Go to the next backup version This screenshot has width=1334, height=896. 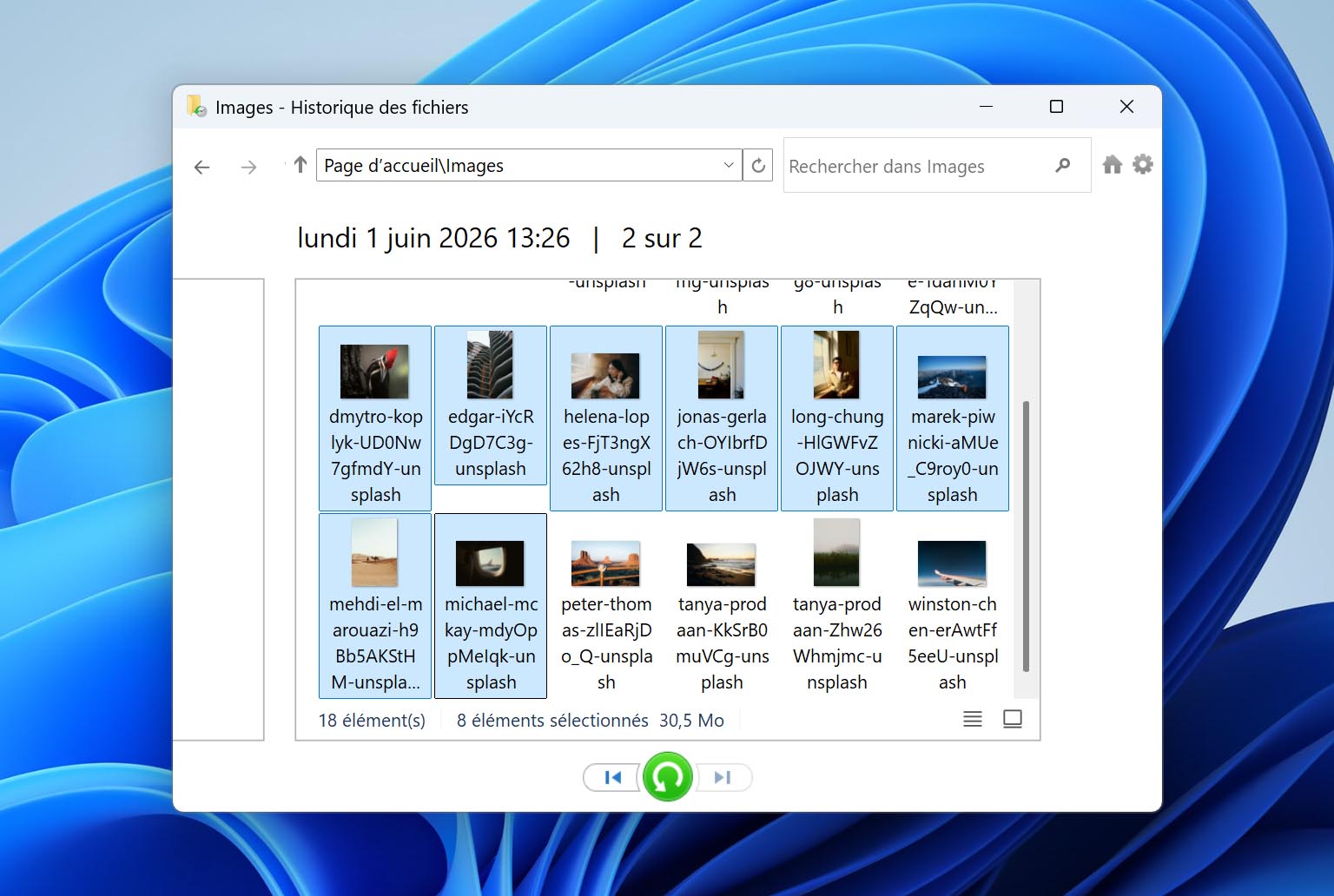(x=723, y=778)
